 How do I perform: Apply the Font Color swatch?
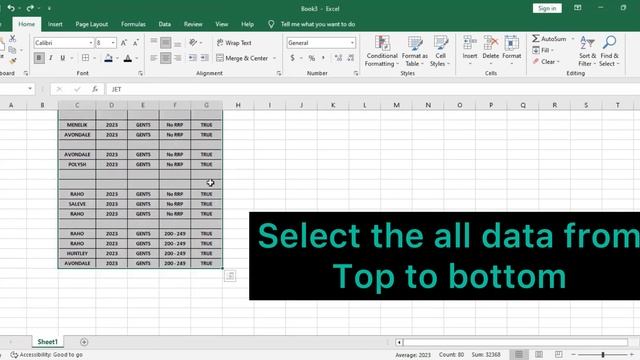(128, 58)
